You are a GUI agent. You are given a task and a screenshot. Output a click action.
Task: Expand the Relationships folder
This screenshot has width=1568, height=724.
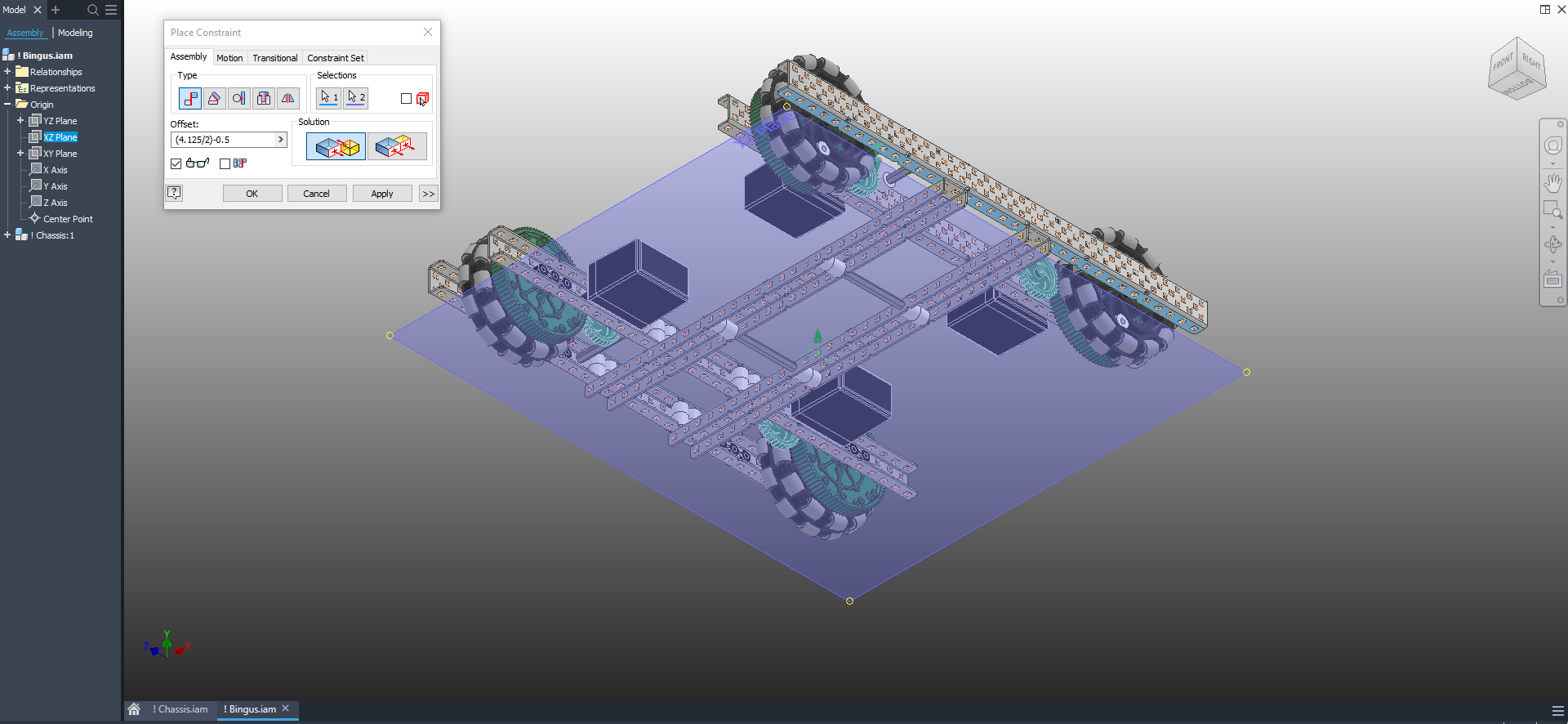pyautogui.click(x=7, y=72)
